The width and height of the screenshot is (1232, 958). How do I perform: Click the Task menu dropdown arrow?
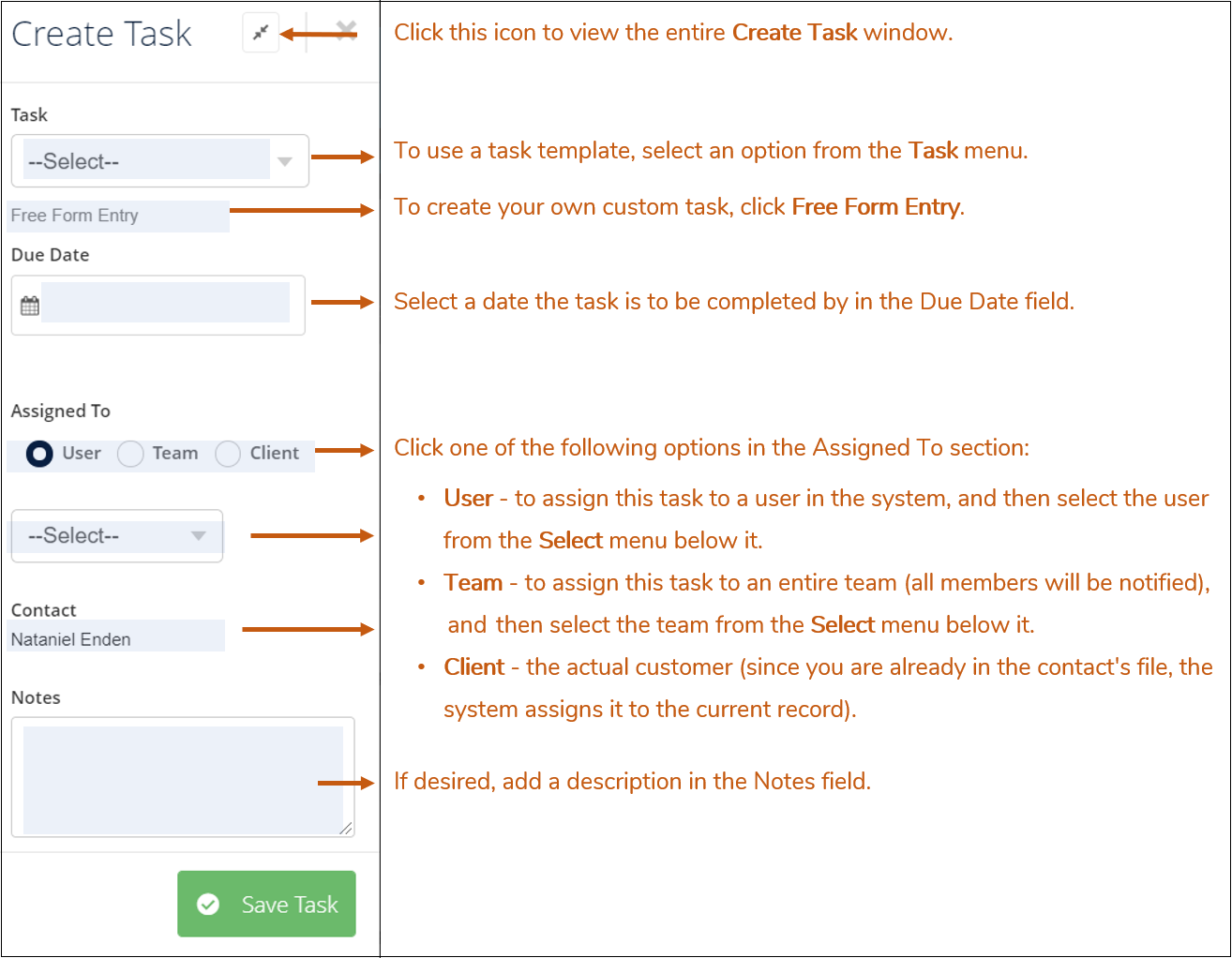click(285, 160)
